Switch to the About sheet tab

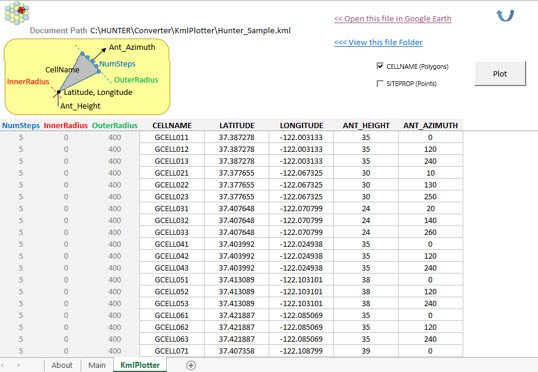(x=62, y=365)
